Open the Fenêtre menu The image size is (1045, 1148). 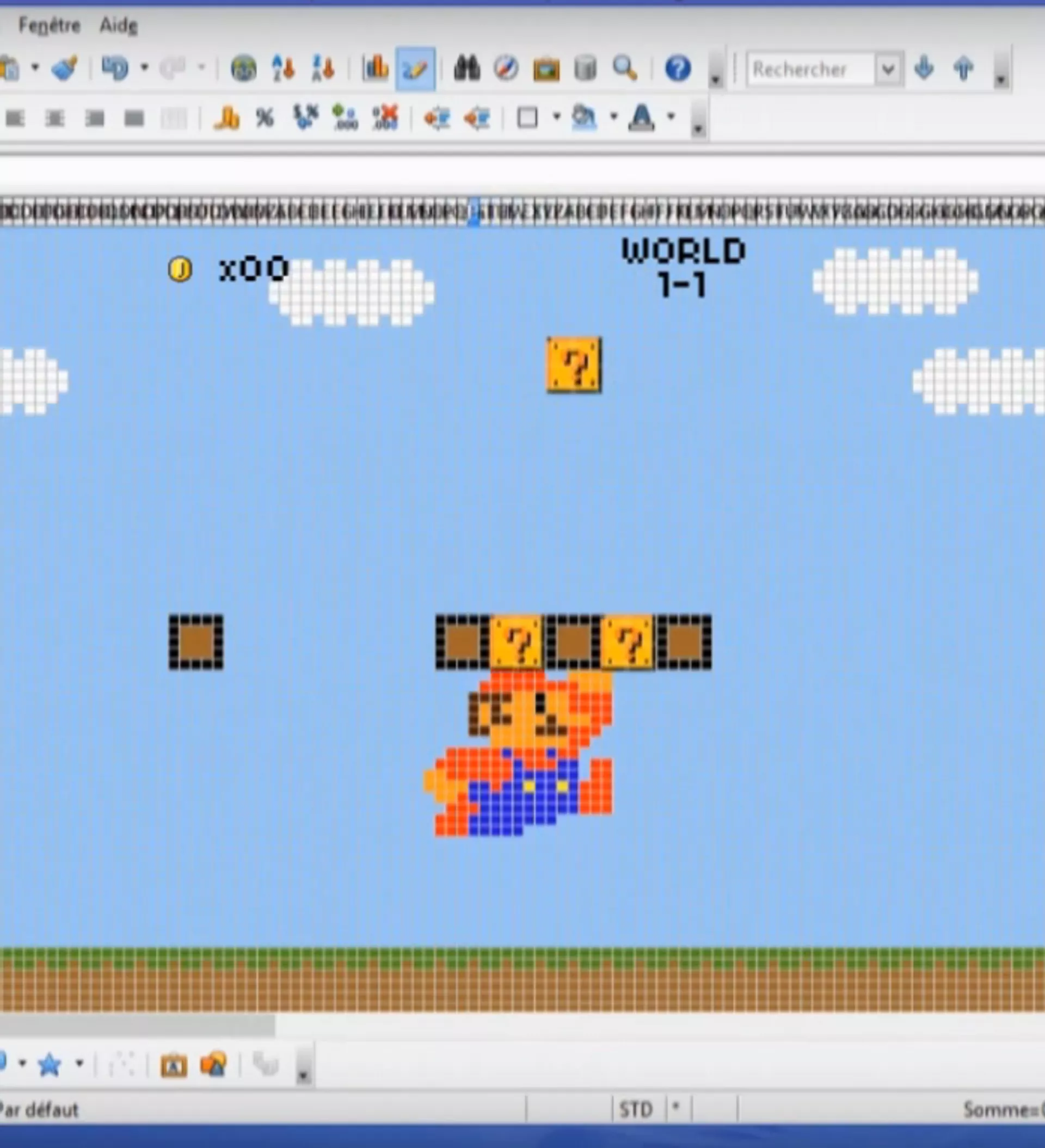point(49,25)
